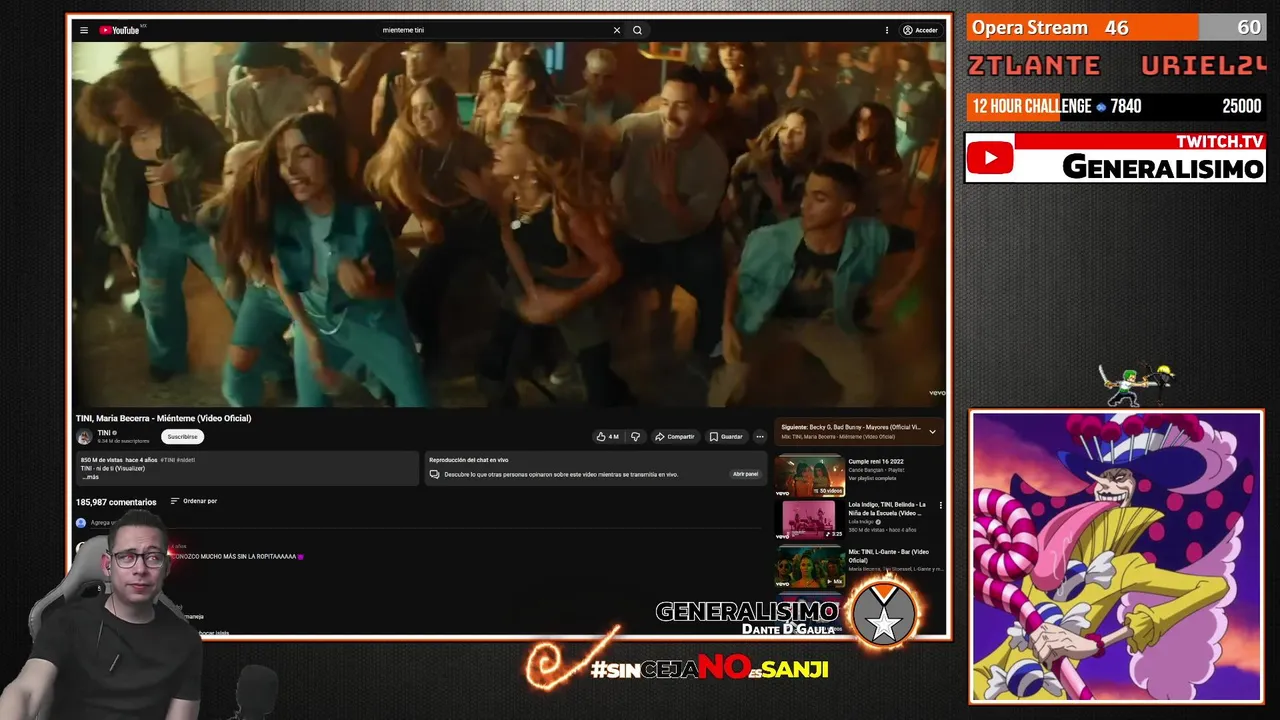Image resolution: width=1280 pixels, height=720 pixels.
Task: Click the playing Miénteme video frame
Action: pos(509,224)
